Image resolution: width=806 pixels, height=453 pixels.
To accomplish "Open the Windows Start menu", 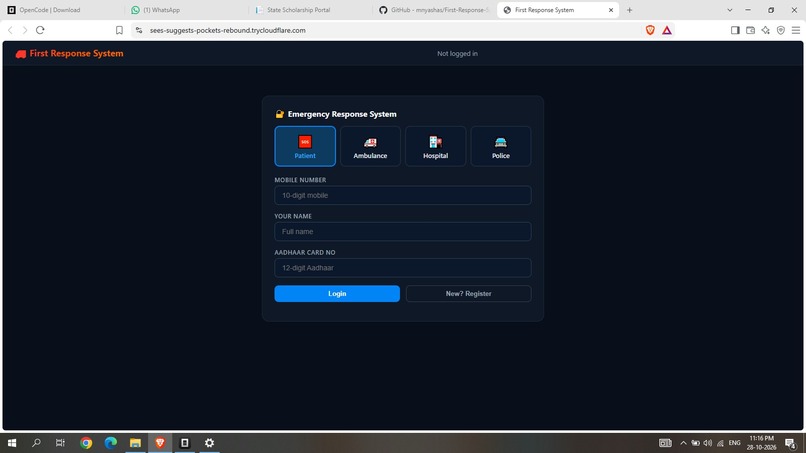I will pyautogui.click(x=12, y=443).
